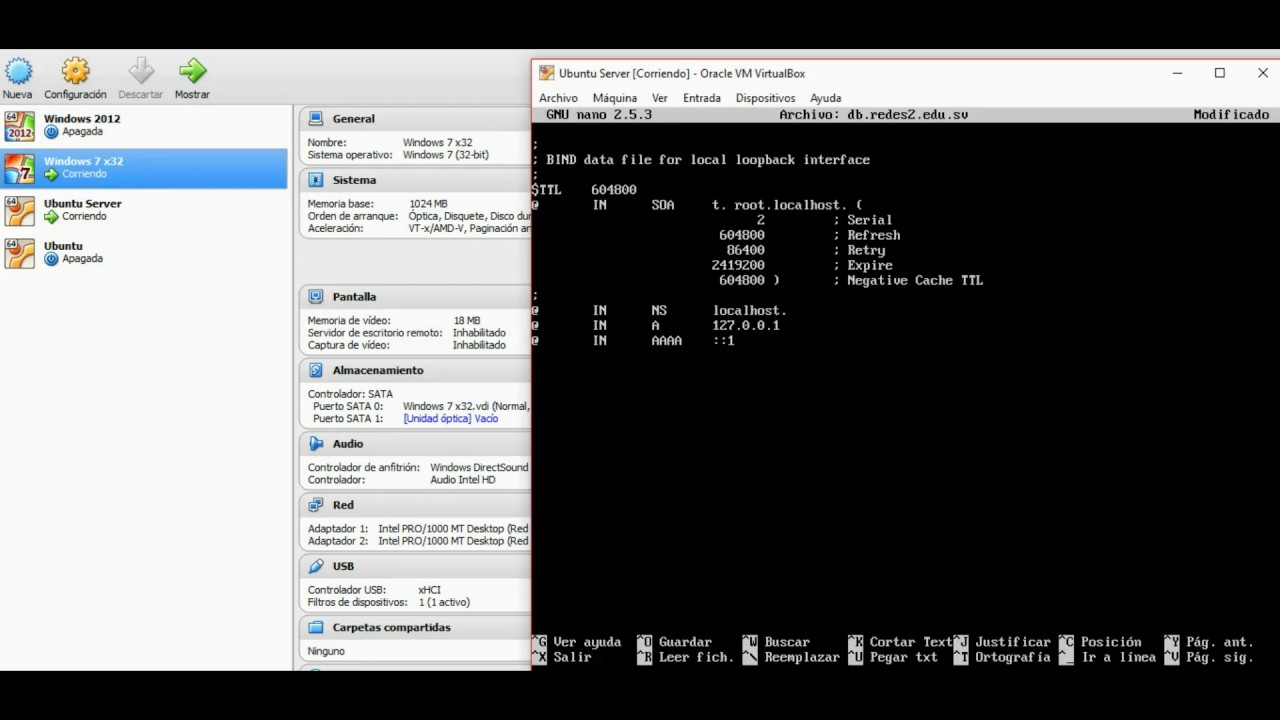Click the [Unidad óptica] Vacío link
Viewport: 1280px width, 720px height.
point(450,418)
